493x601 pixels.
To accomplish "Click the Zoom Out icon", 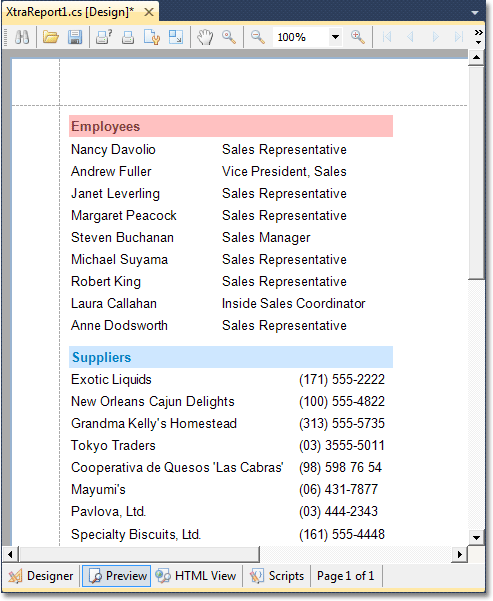I will point(258,37).
